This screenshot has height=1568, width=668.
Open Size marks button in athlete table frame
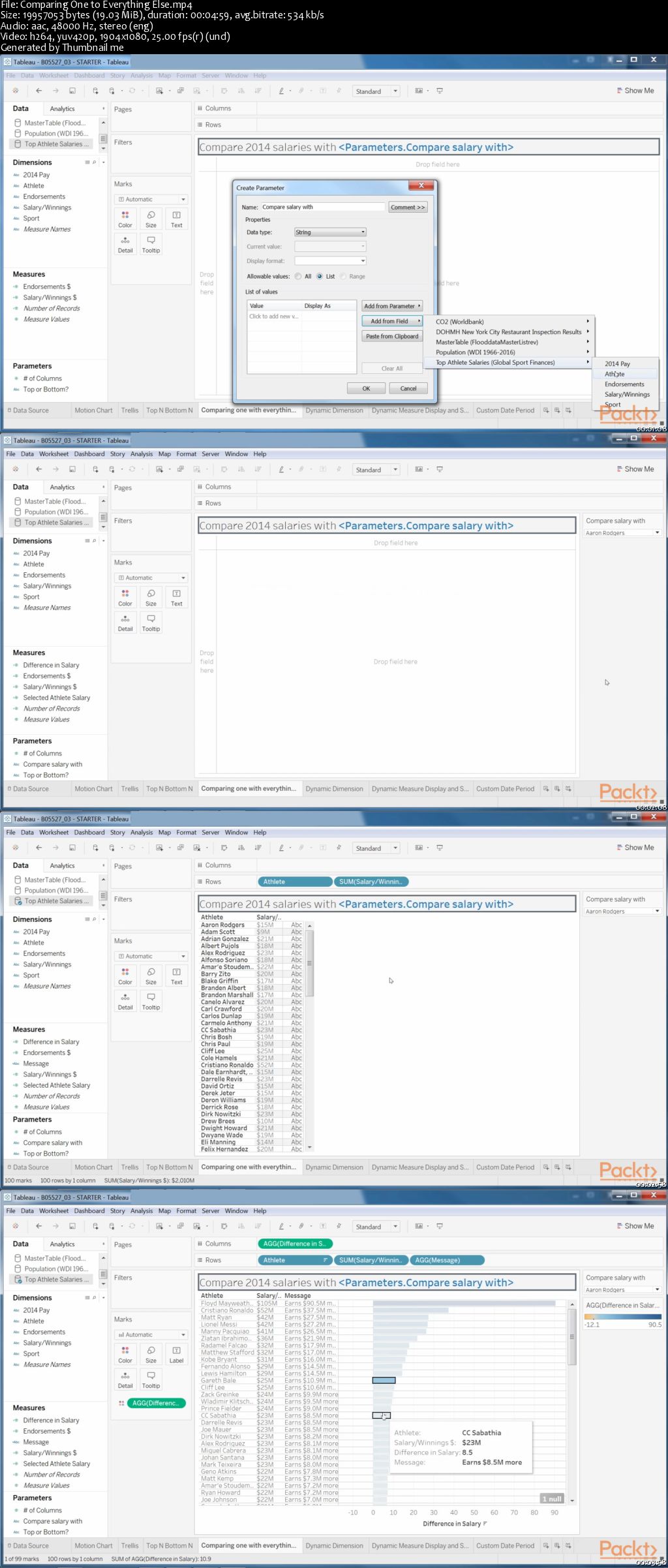(151, 976)
